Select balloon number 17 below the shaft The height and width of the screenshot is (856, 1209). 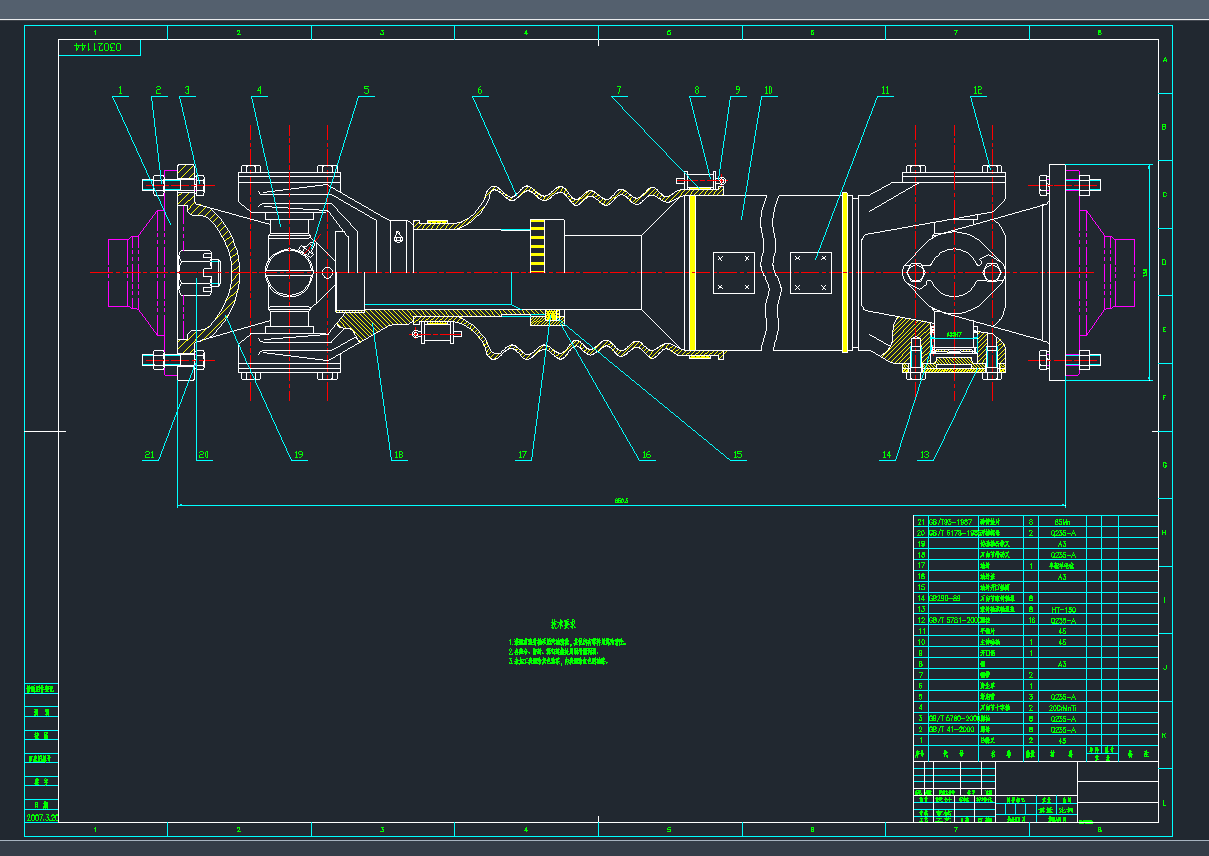click(x=522, y=455)
